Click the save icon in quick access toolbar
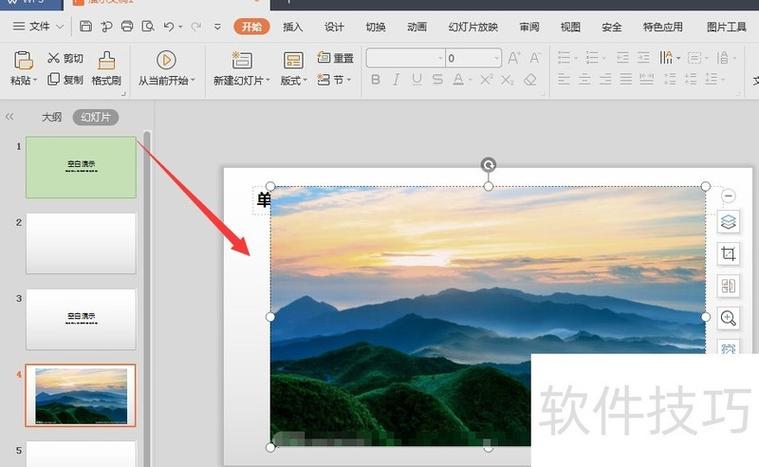 tap(86, 26)
